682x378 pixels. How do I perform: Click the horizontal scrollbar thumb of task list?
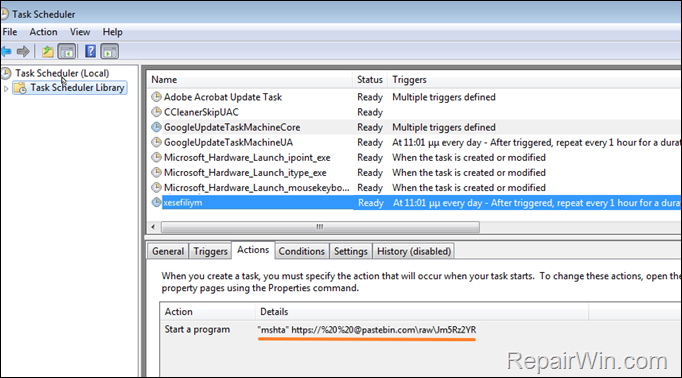pos(320,227)
